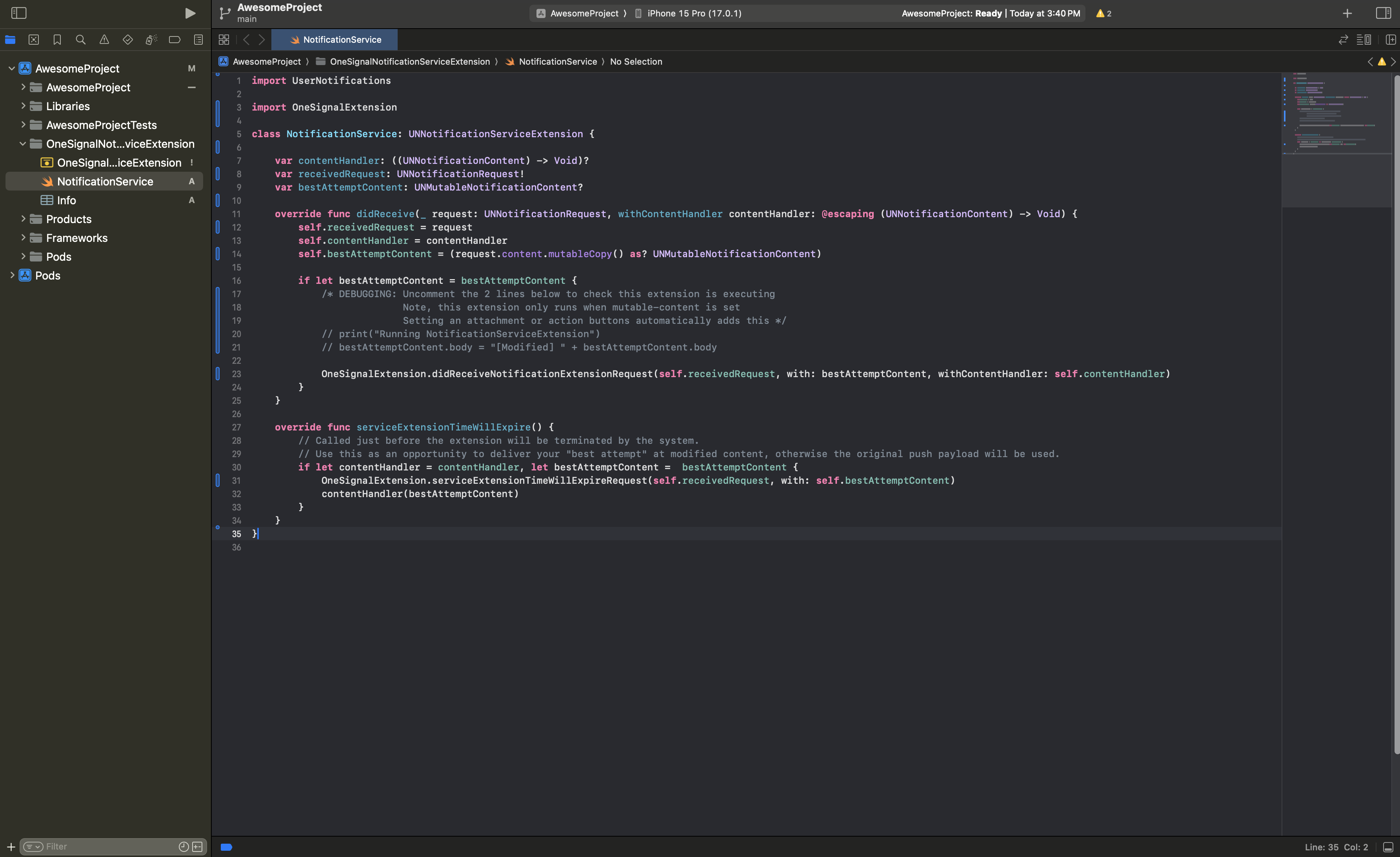
Task: Open the Bookmark navigator
Action: pos(57,40)
